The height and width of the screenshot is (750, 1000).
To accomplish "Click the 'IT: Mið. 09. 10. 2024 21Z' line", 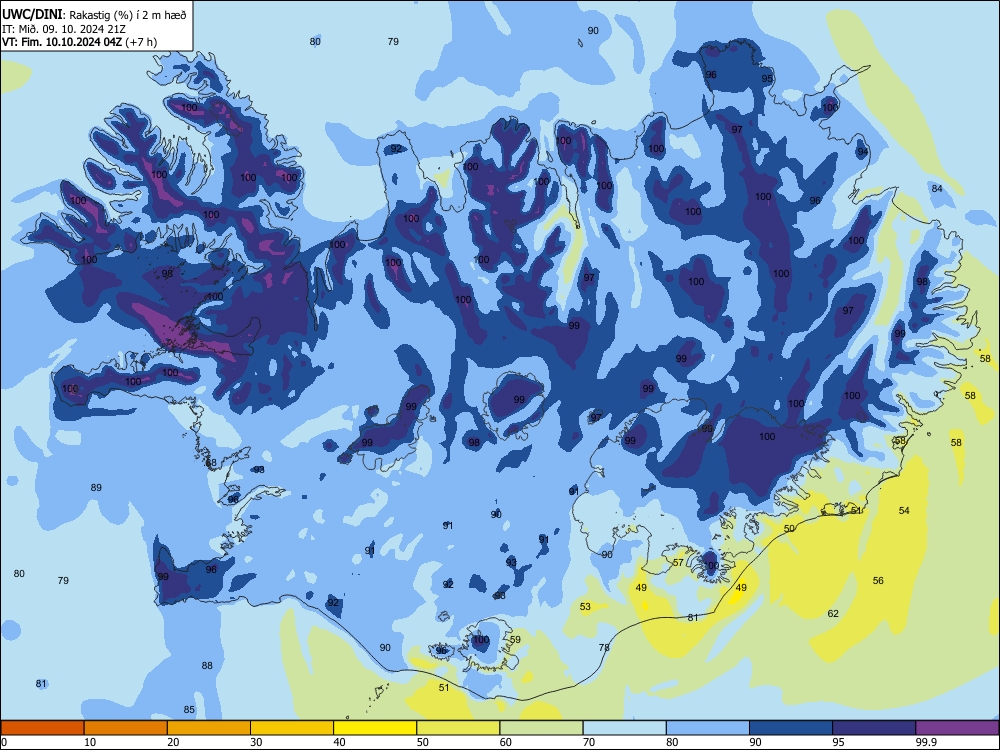I will click(64, 29).
